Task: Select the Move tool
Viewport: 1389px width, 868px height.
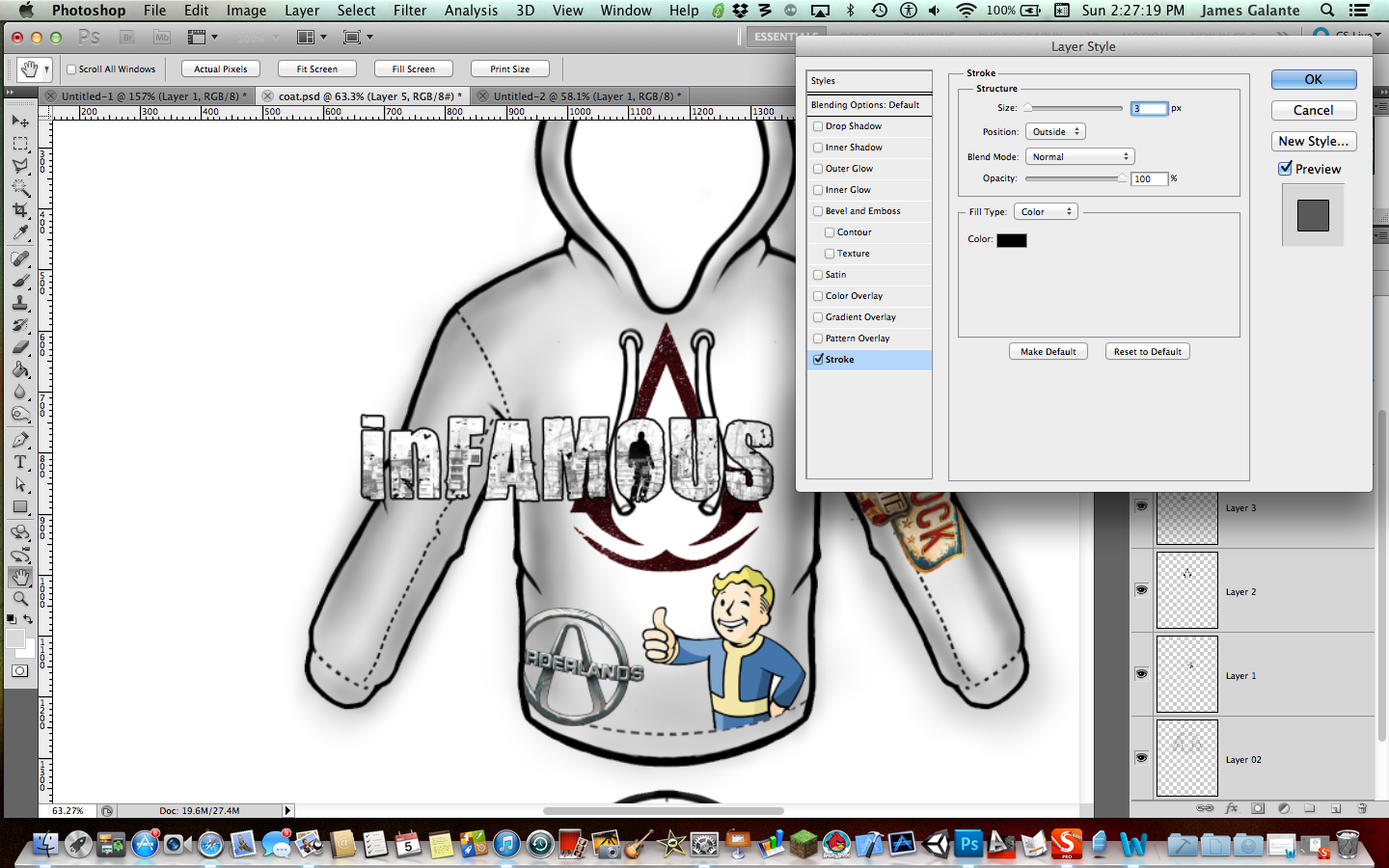Action: [x=20, y=122]
